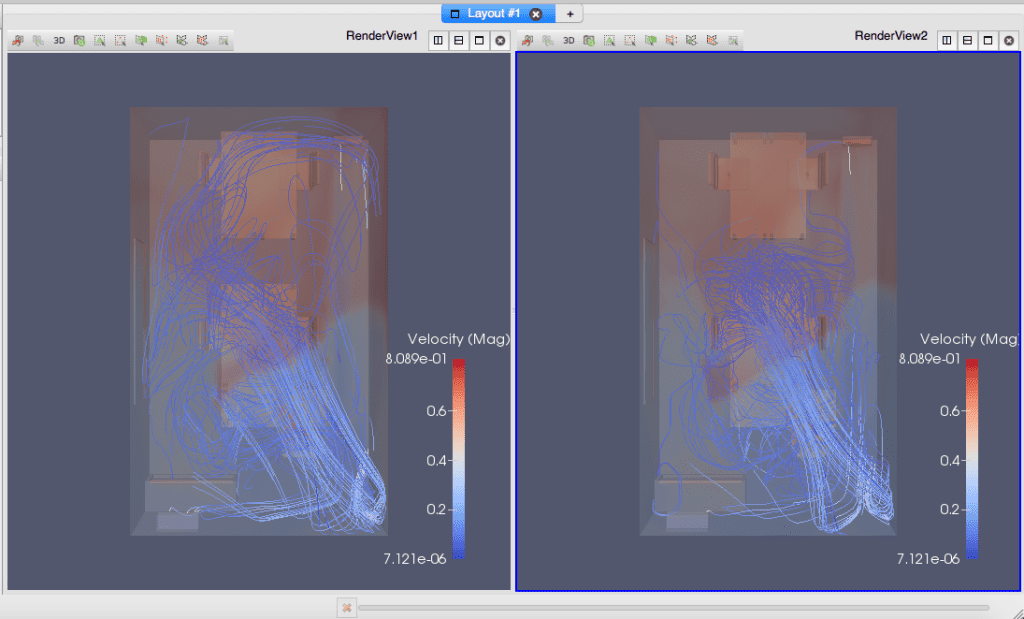The image size is (1024, 619).
Task: Select the Select Points On icon in RenderView1
Action: [x=120, y=40]
